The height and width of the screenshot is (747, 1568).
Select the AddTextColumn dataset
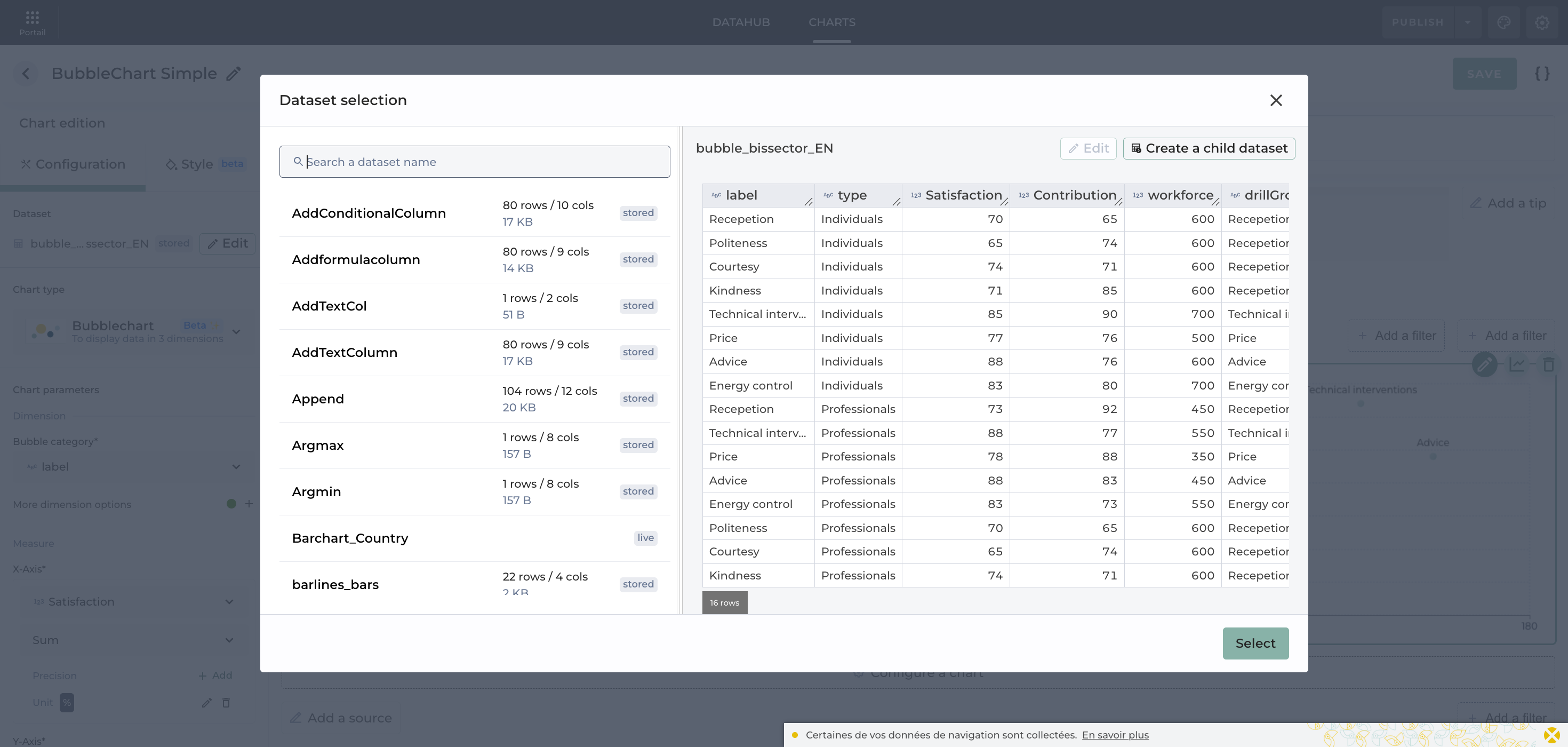[475, 353]
